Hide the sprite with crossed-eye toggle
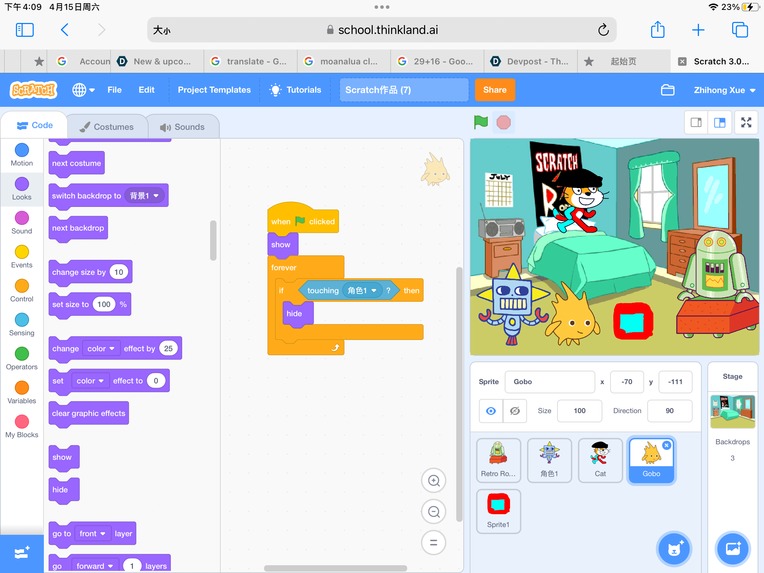 pyautogui.click(x=515, y=411)
